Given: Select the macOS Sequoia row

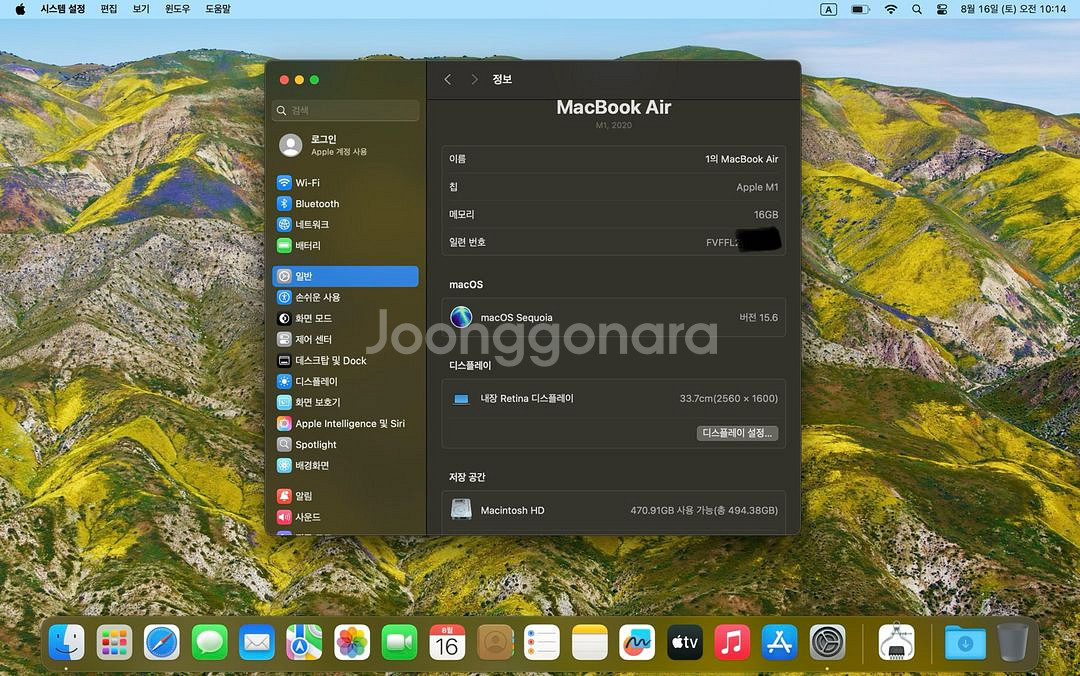Looking at the screenshot, I should tap(613, 317).
